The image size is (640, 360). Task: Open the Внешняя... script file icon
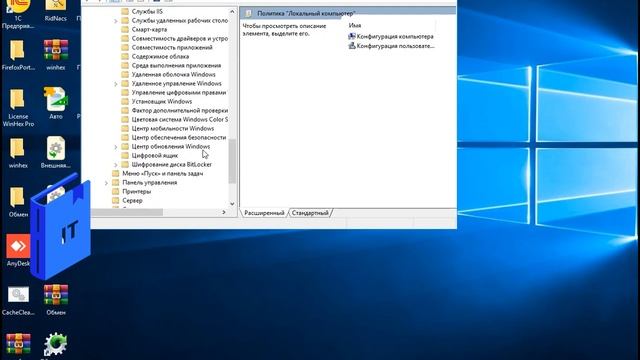tap(56, 152)
